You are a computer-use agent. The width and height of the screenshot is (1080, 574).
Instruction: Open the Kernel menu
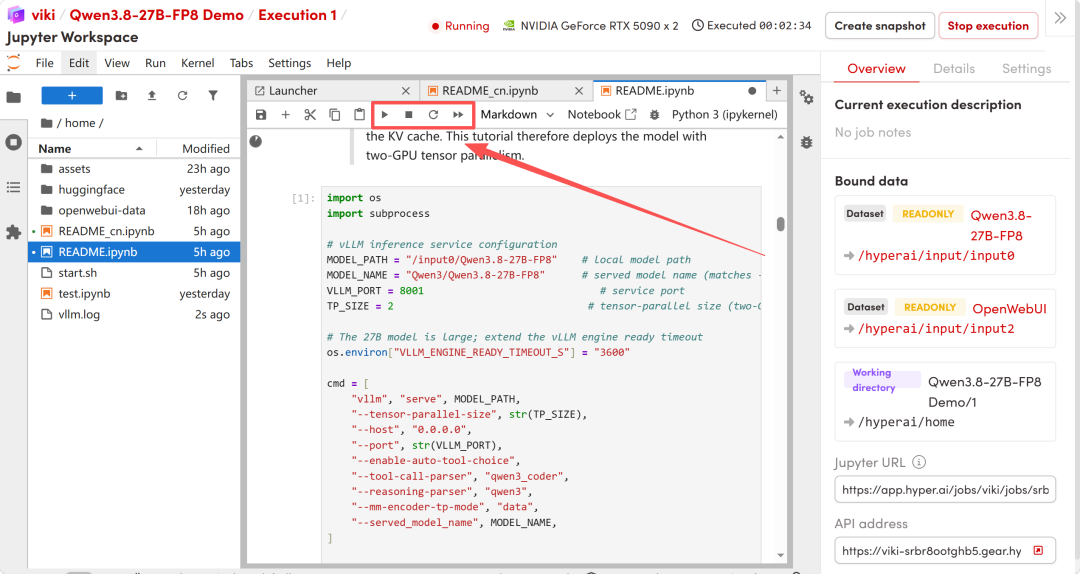(x=198, y=63)
